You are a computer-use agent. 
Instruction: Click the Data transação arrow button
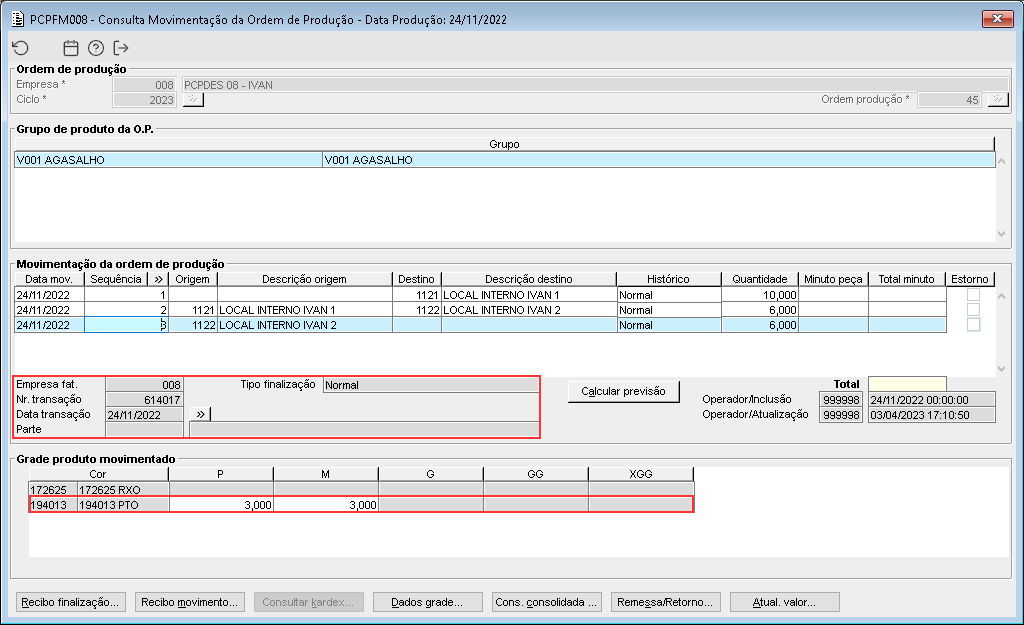pyautogui.click(x=200, y=414)
